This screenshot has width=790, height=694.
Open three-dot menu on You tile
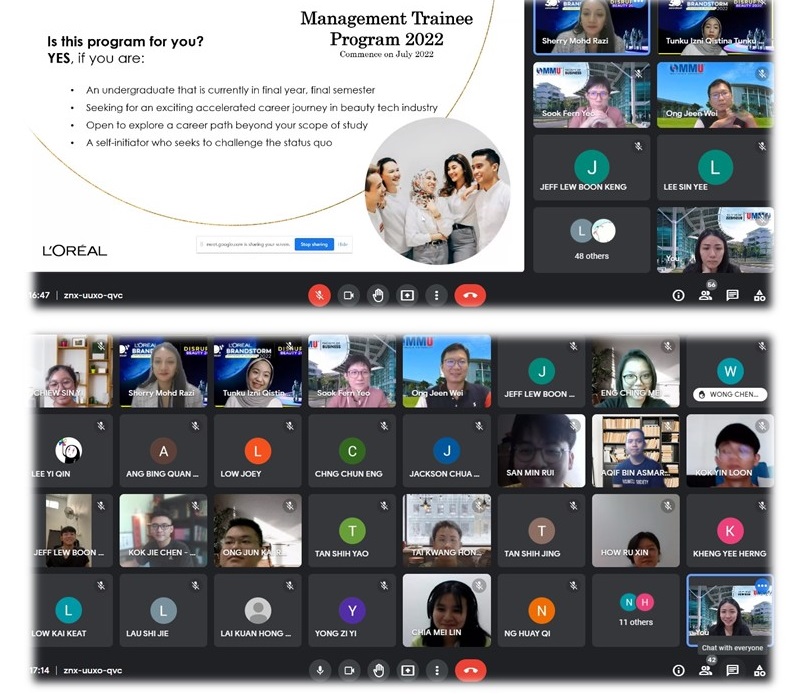coord(762,586)
